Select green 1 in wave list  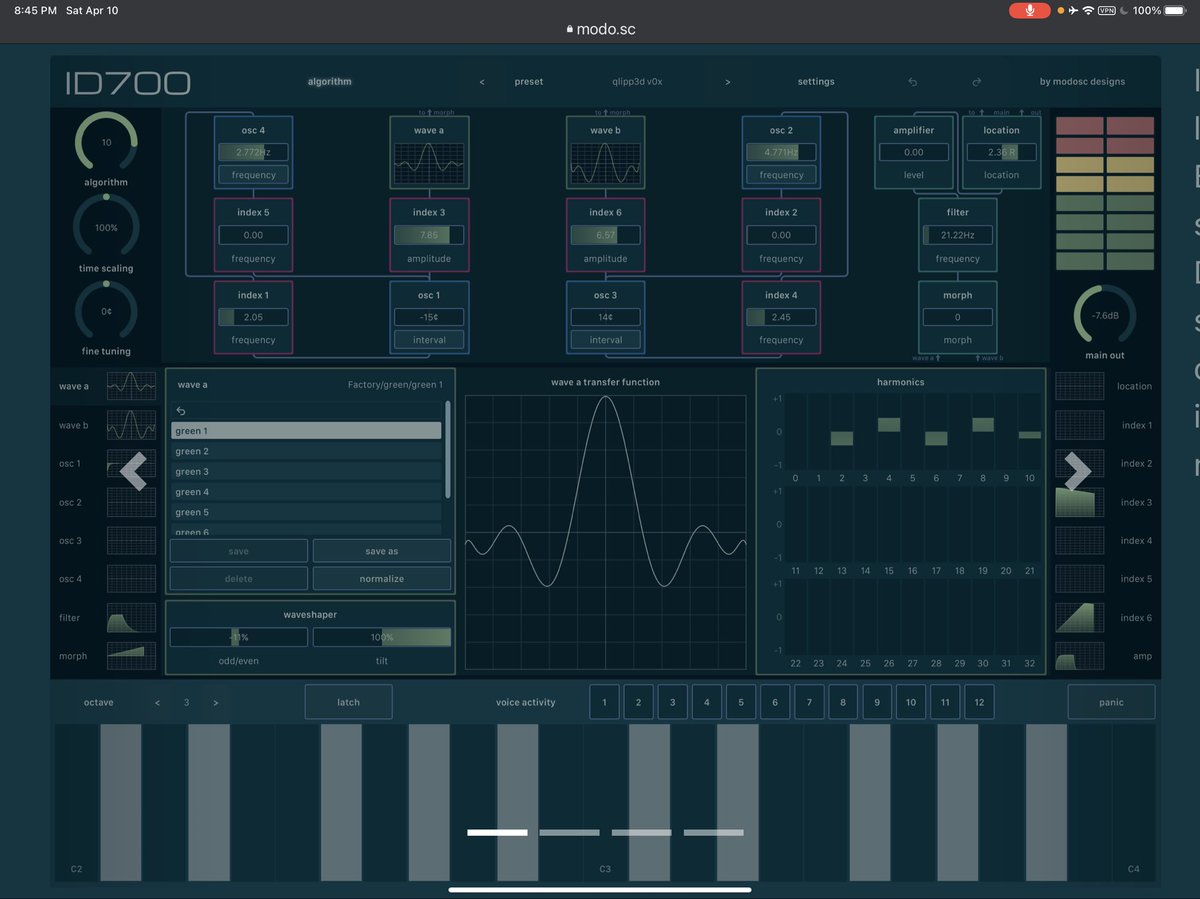click(x=306, y=431)
